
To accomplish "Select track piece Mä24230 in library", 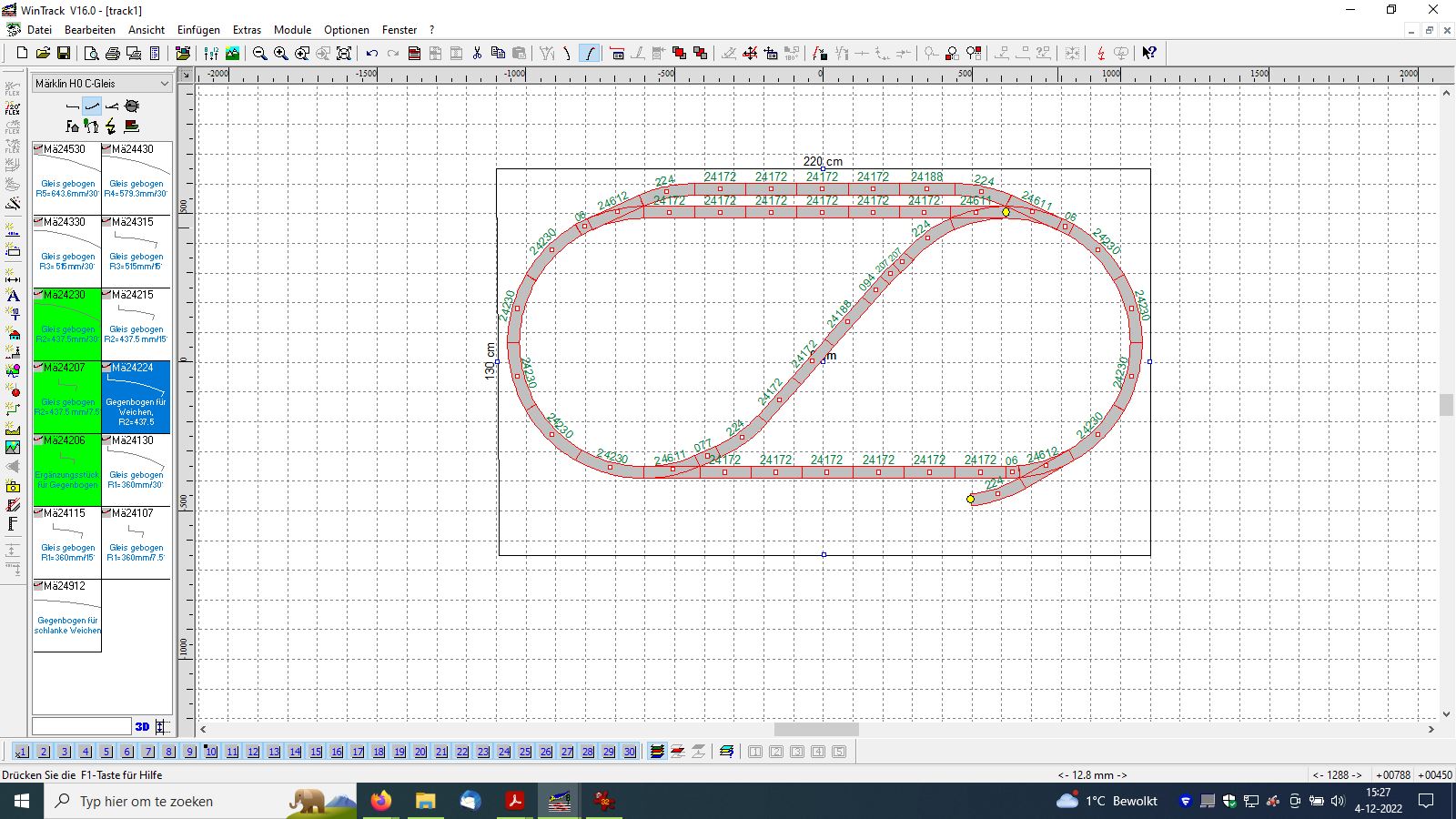I will (67, 324).
